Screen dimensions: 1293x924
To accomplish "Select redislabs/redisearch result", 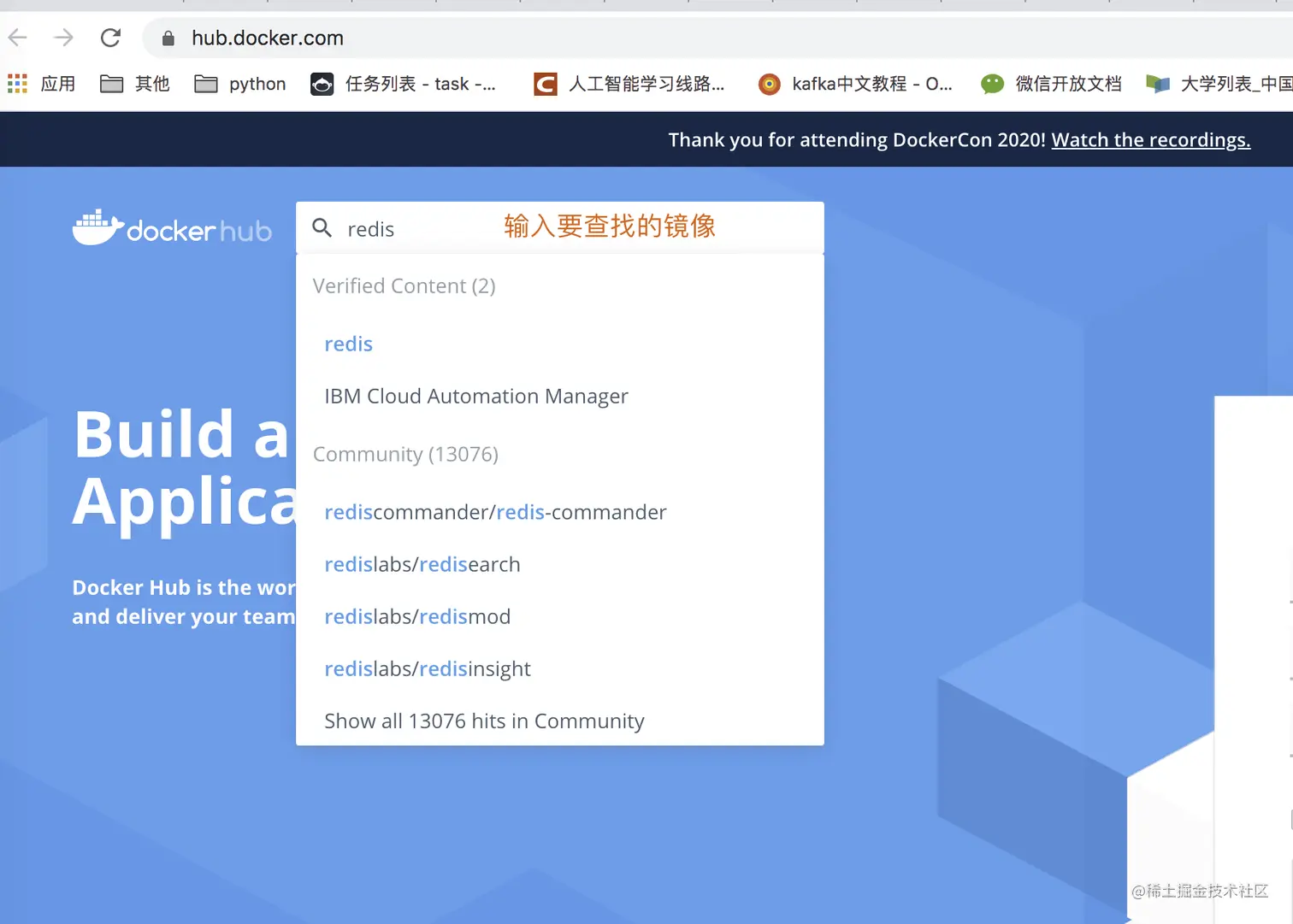I will click(x=422, y=564).
